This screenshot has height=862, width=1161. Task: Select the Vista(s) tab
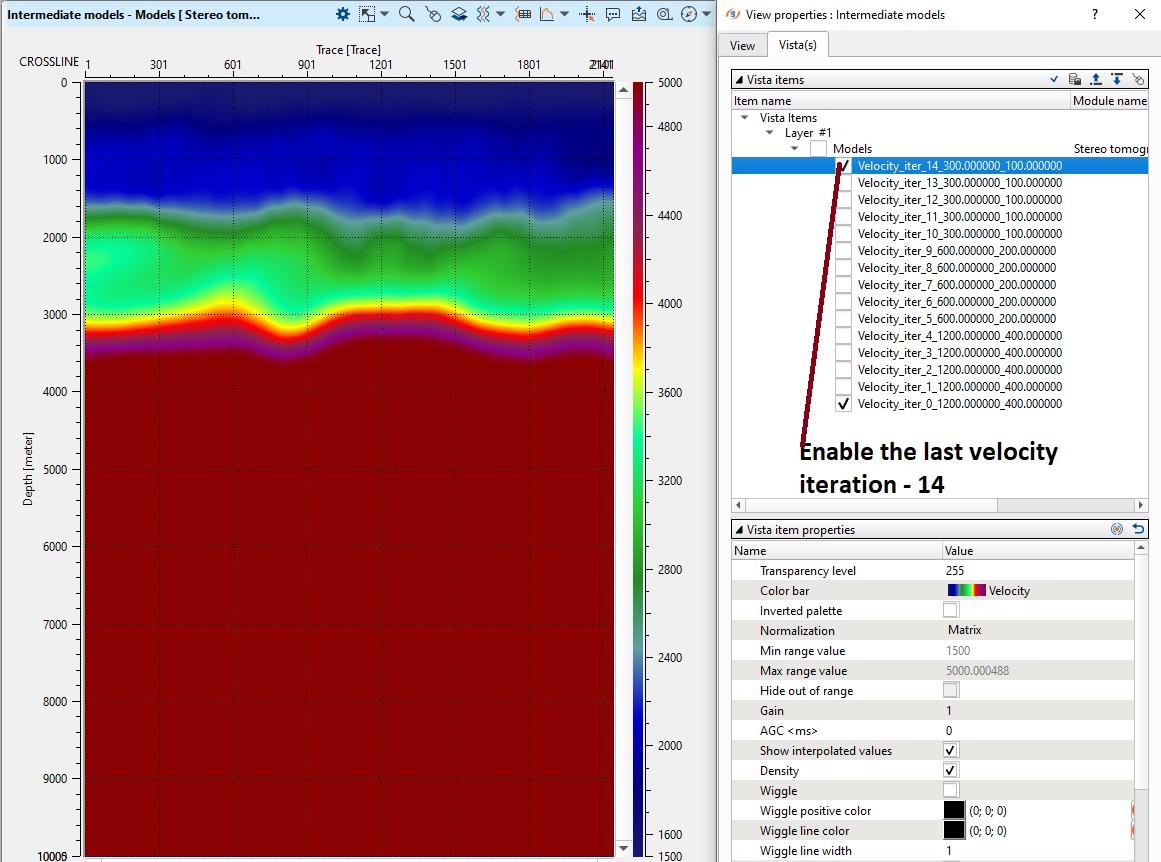[x=797, y=45]
